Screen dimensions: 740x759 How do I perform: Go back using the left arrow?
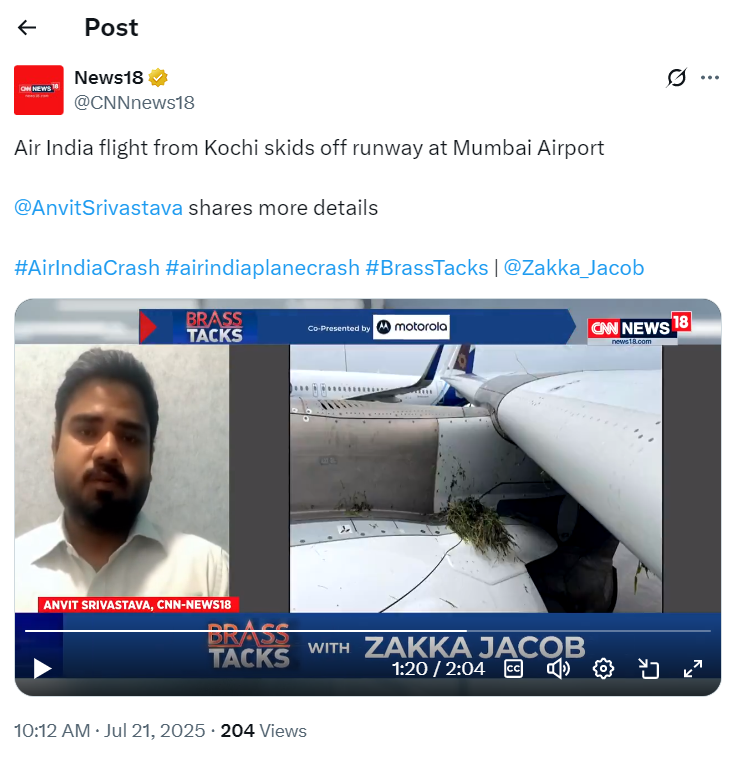[27, 27]
